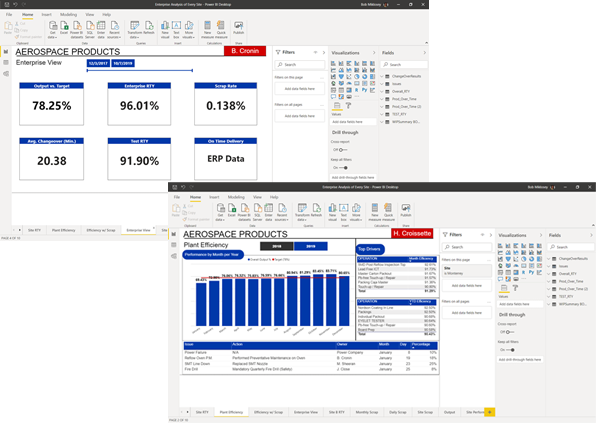Select Site RTY page tab in lower window
Viewport: 601px width, 428px height.
click(202, 412)
